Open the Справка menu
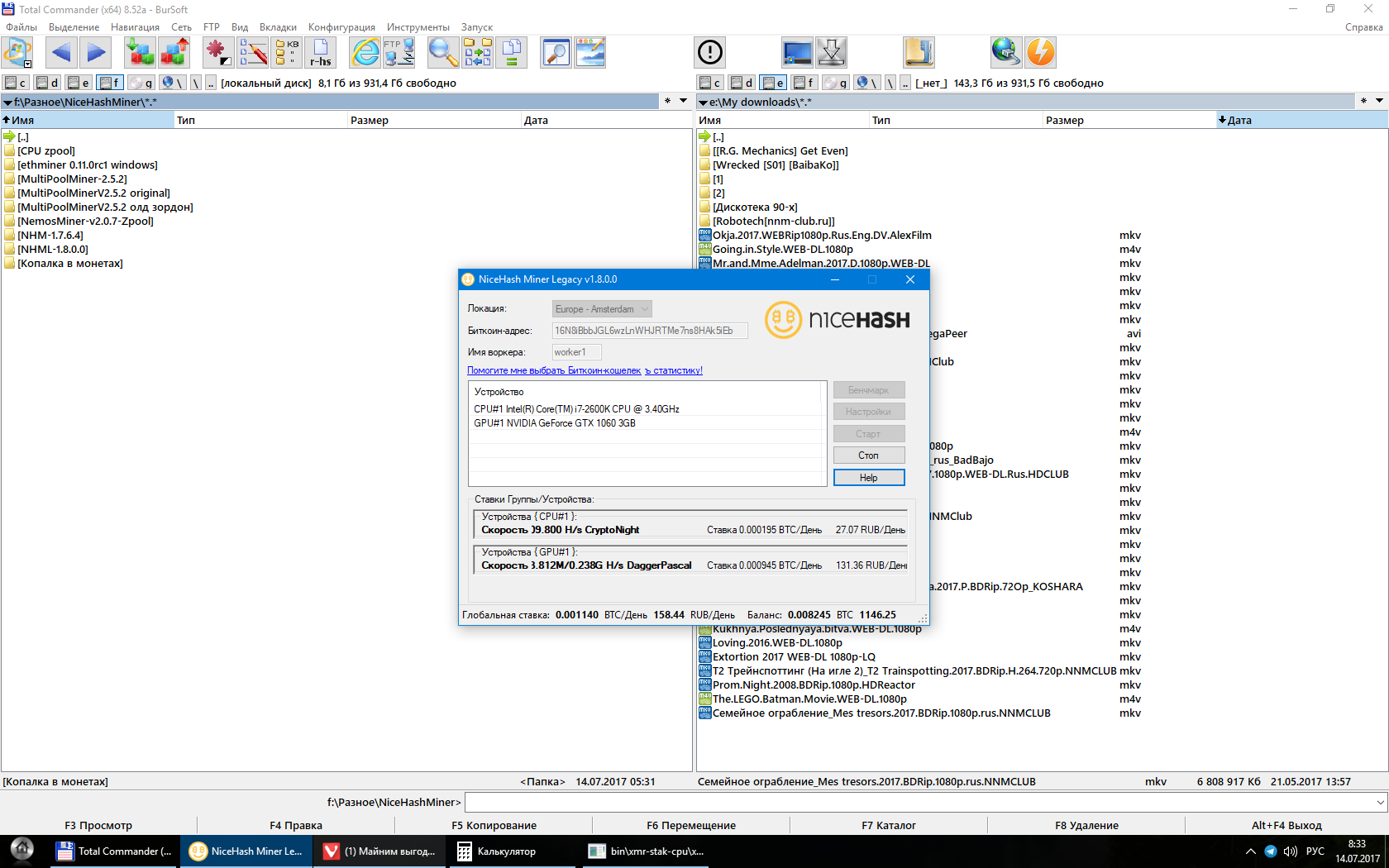Viewport: 1389px width, 868px height. coord(1363,27)
